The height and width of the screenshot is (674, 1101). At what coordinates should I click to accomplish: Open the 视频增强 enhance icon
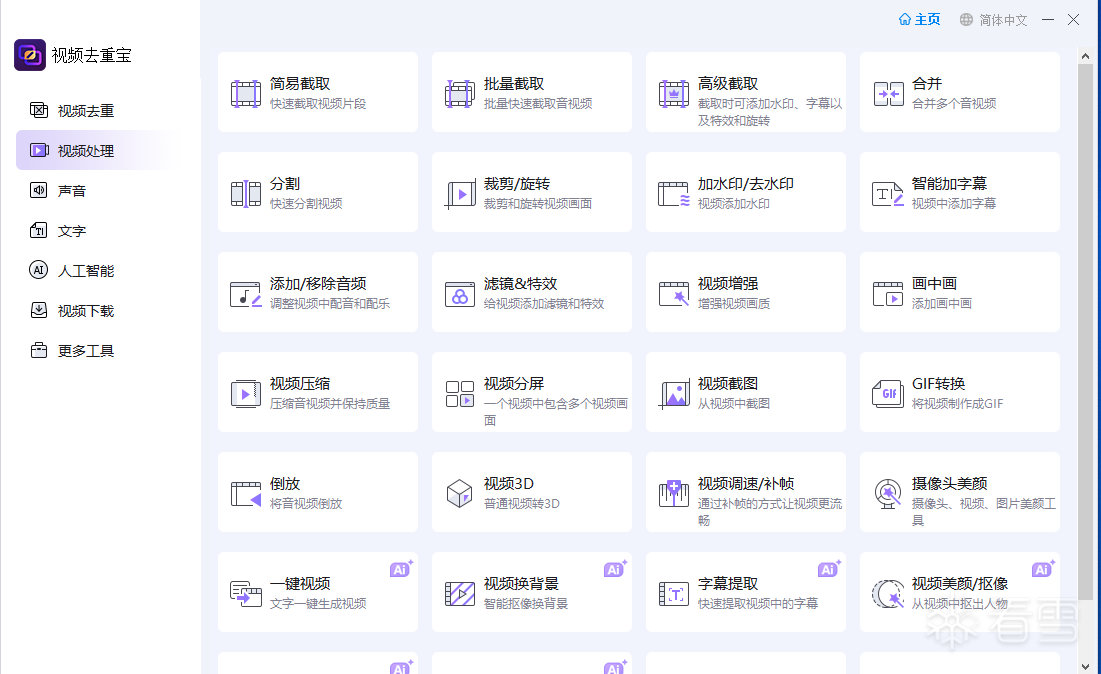tap(674, 294)
